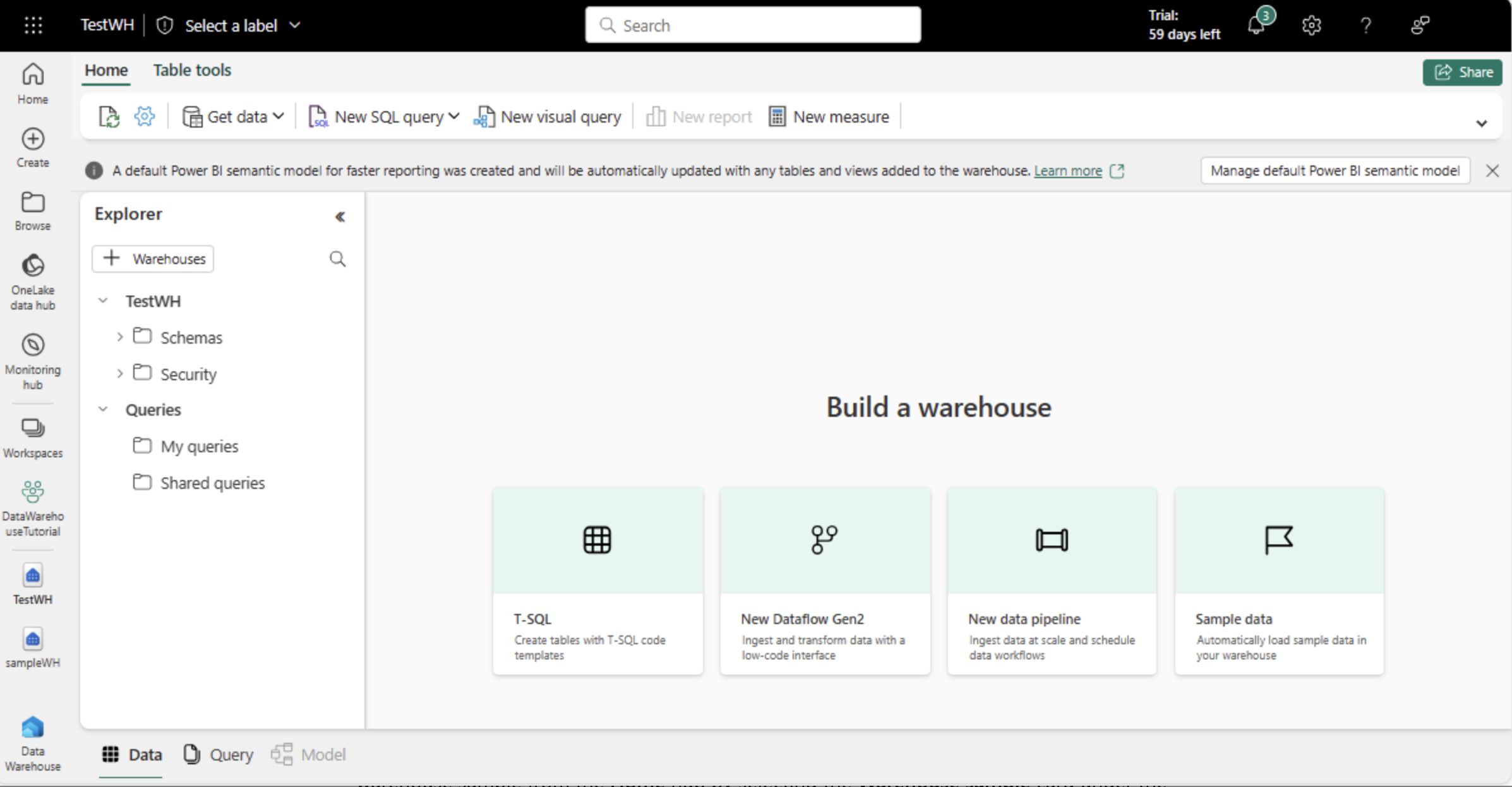Select New data pipeline card
1512x787 pixels.
point(1052,580)
